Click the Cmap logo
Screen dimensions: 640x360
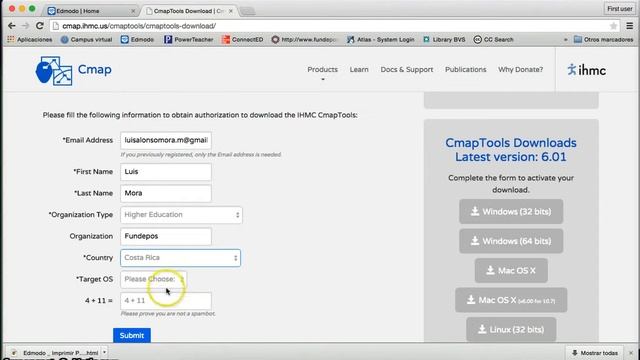pos(73,70)
